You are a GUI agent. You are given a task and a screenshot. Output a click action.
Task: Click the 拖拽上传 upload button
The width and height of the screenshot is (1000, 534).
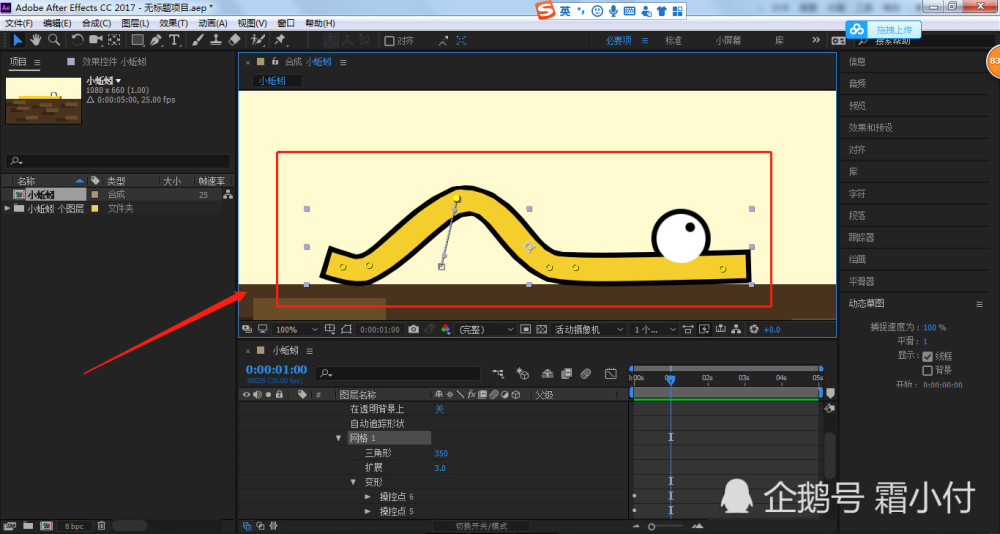pos(885,29)
